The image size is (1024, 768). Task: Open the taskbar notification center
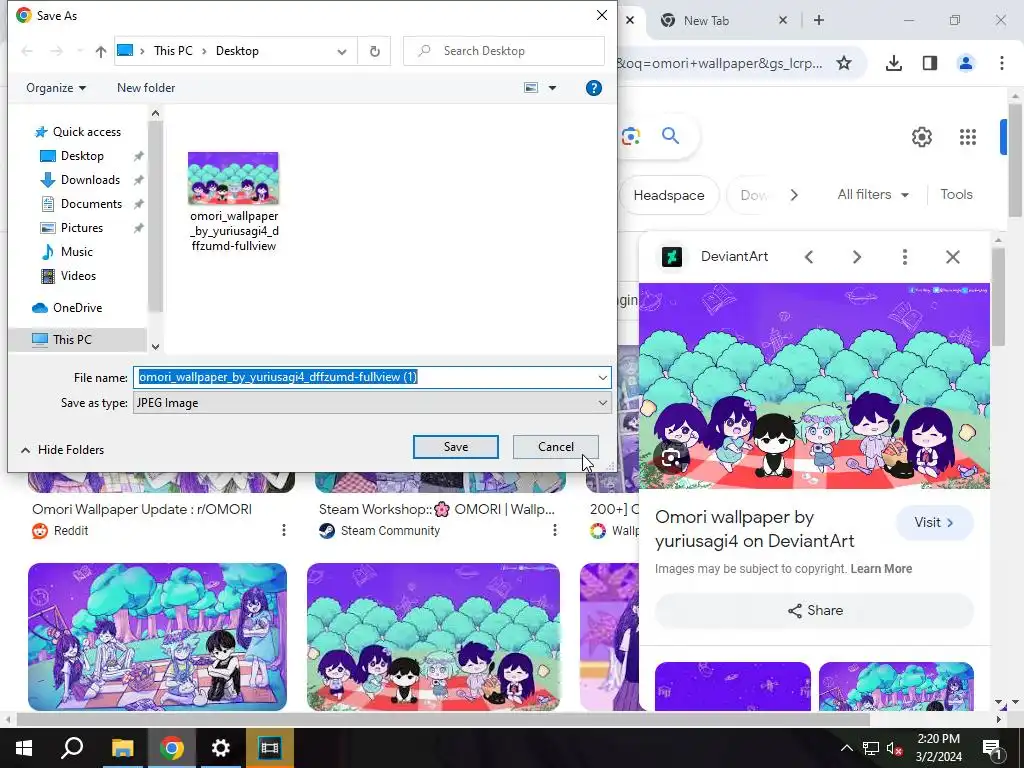992,748
